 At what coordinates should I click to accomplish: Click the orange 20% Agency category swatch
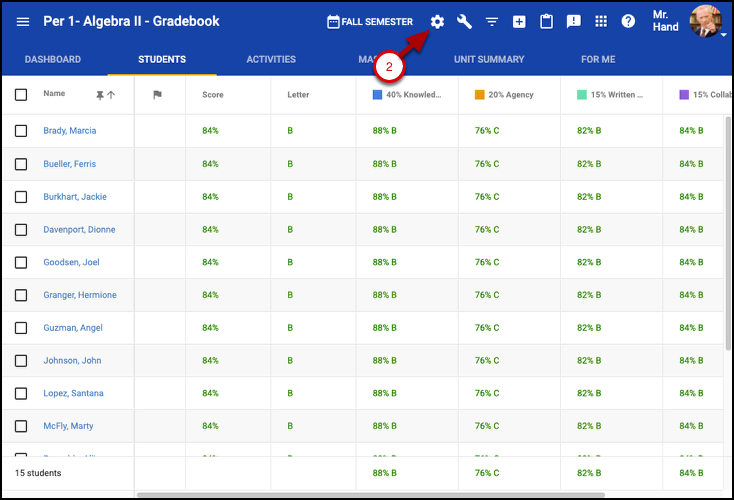coord(480,95)
